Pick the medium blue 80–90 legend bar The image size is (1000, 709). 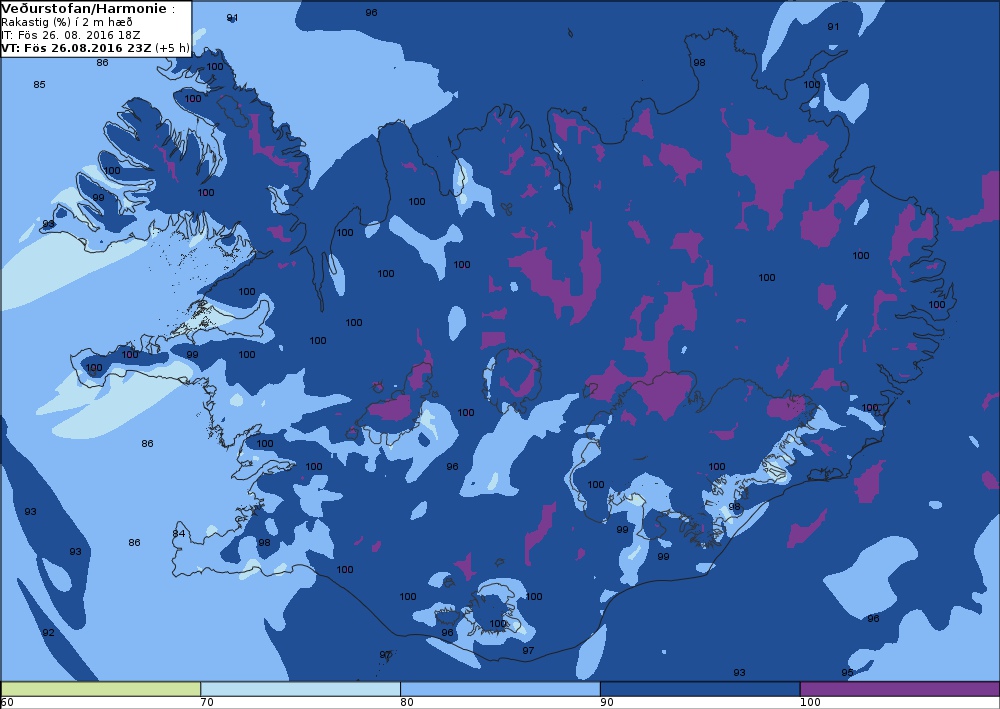click(x=500, y=689)
